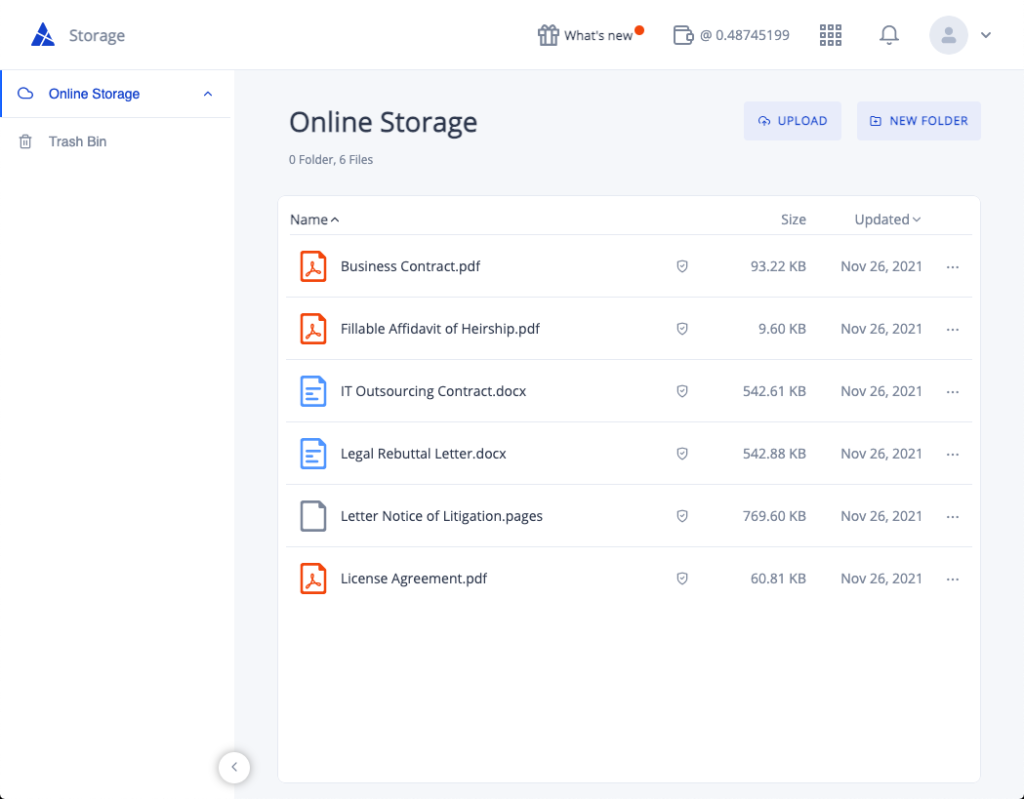1024x799 pixels.
Task: Click the shield icon on Legal Rebuttal Letter row
Action: coord(682,453)
